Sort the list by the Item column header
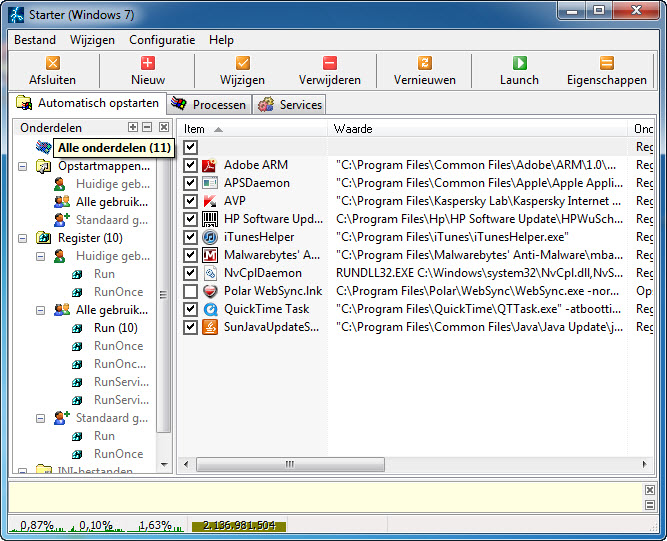 point(252,129)
